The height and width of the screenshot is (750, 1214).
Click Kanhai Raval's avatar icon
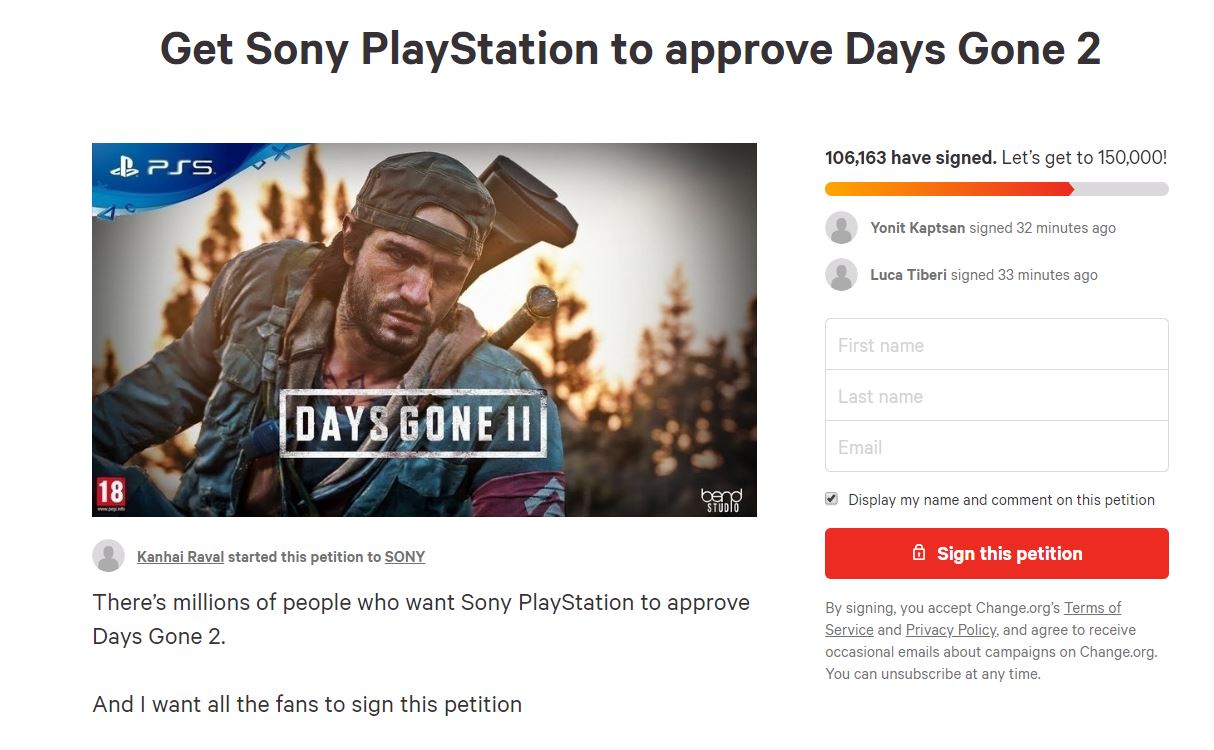click(109, 556)
